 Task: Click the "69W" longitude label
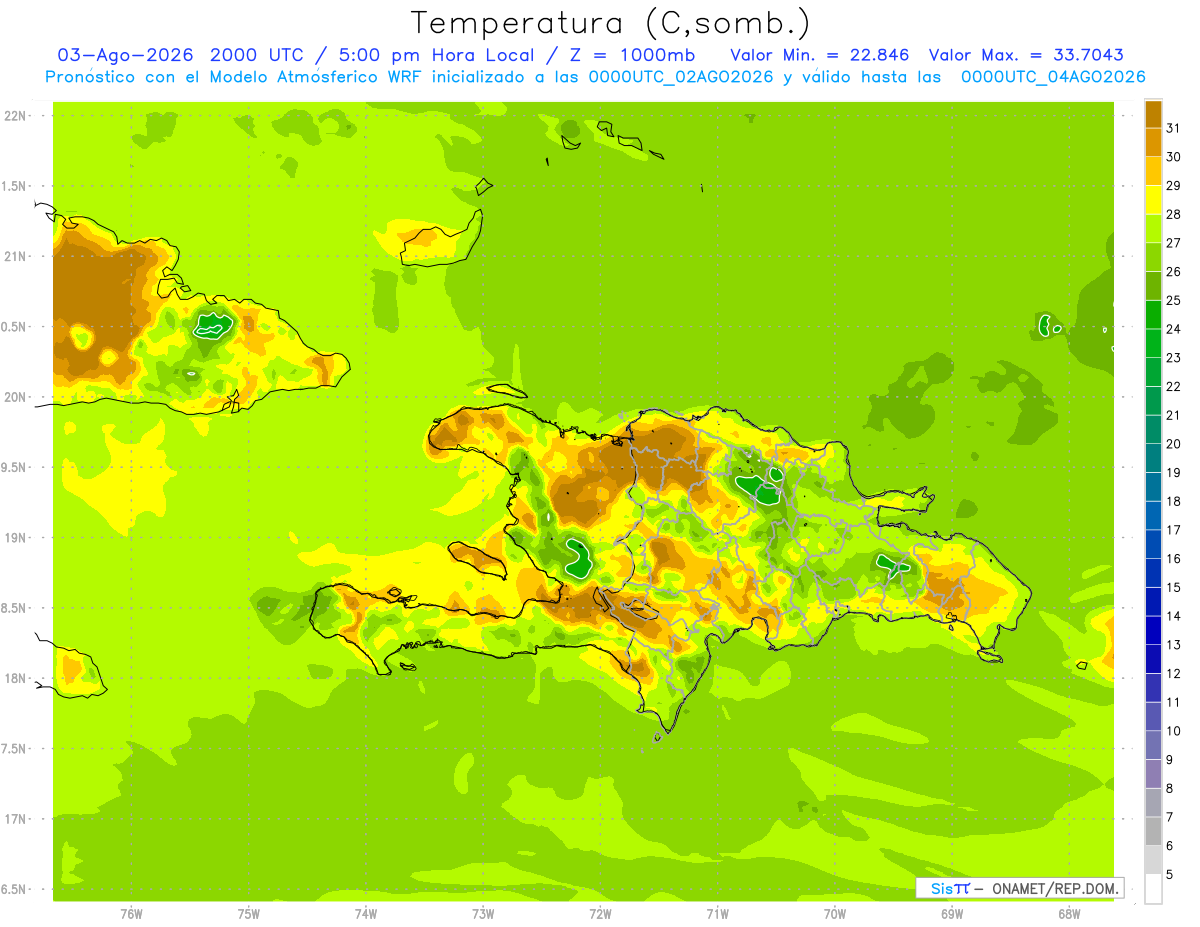[x=951, y=913]
